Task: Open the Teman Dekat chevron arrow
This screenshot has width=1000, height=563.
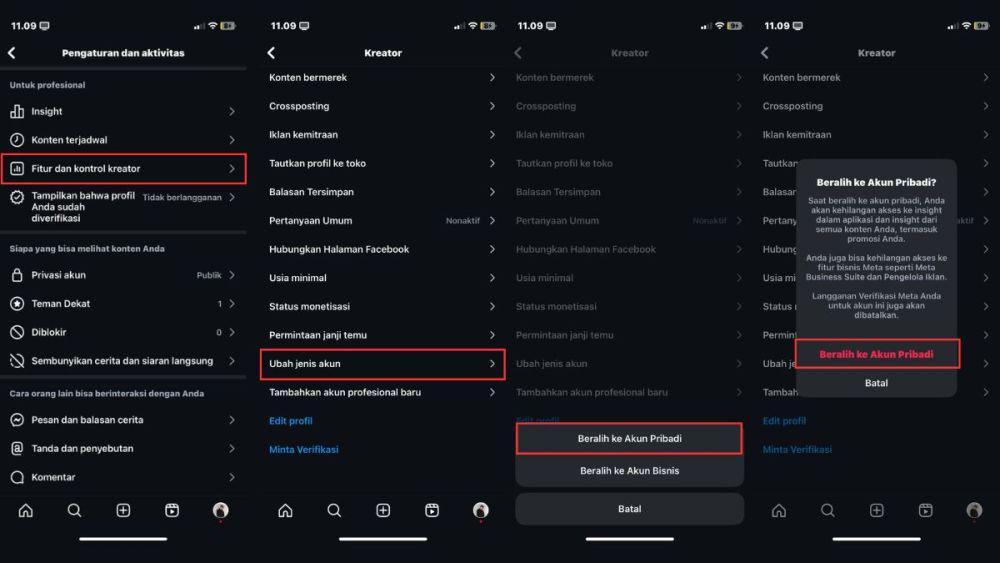Action: 232,304
